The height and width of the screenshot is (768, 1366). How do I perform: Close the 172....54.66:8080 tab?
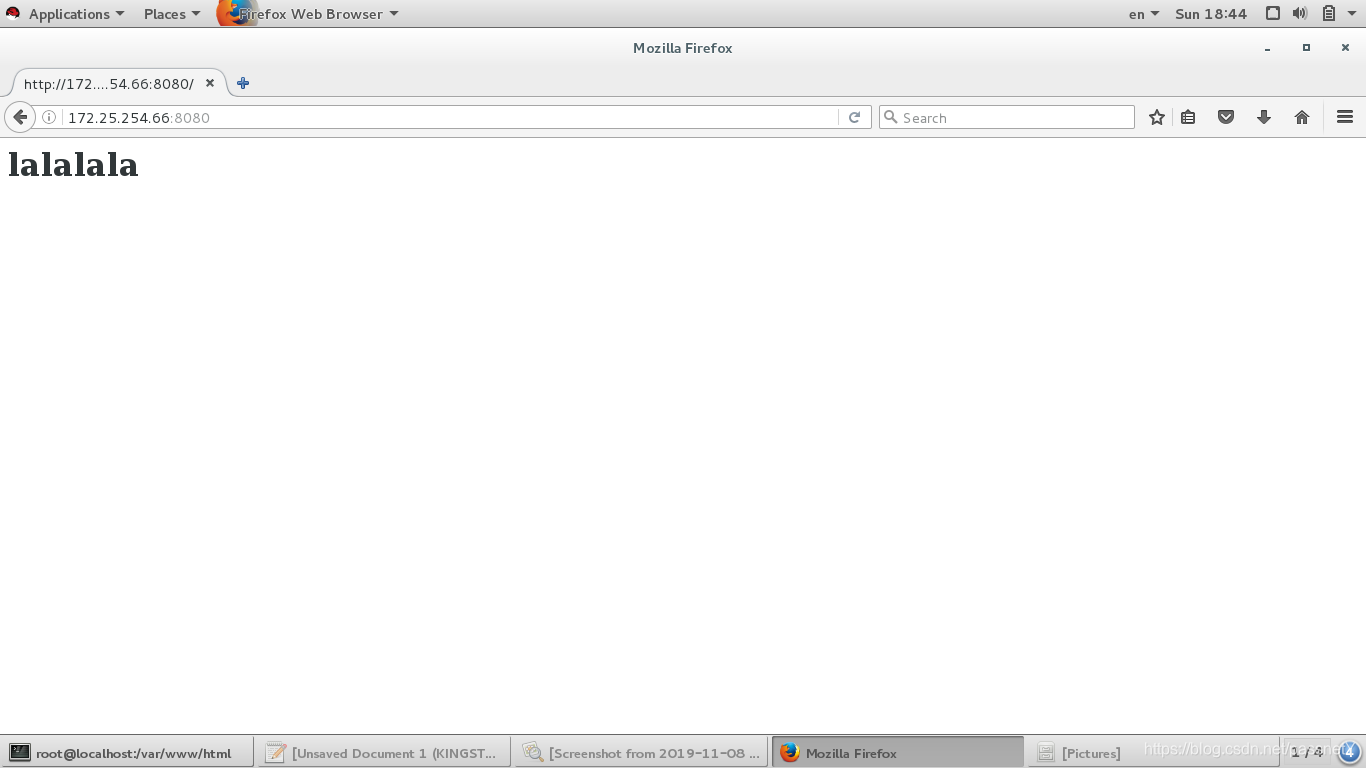click(210, 83)
